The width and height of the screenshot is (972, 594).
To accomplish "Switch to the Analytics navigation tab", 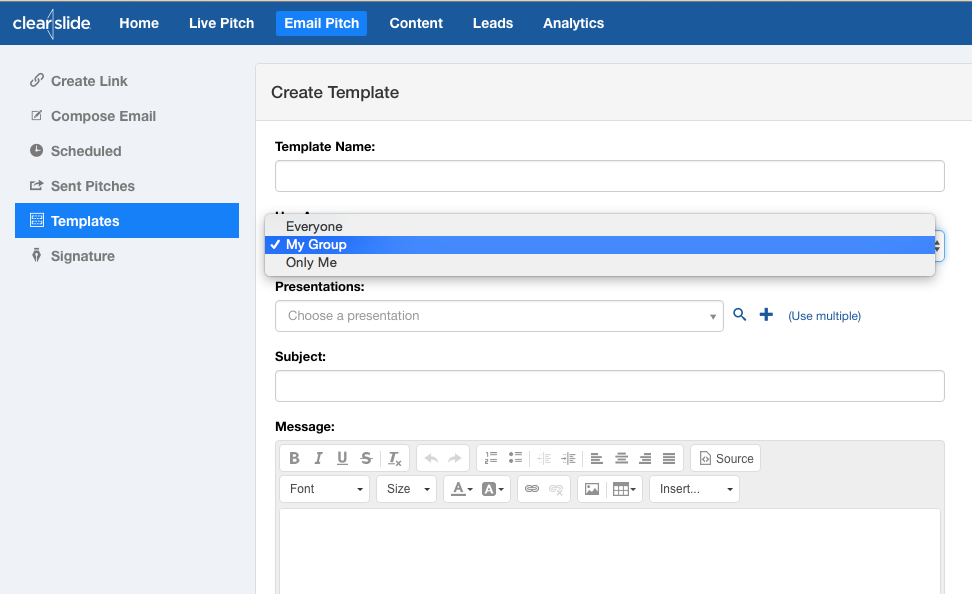I will click(x=573, y=22).
